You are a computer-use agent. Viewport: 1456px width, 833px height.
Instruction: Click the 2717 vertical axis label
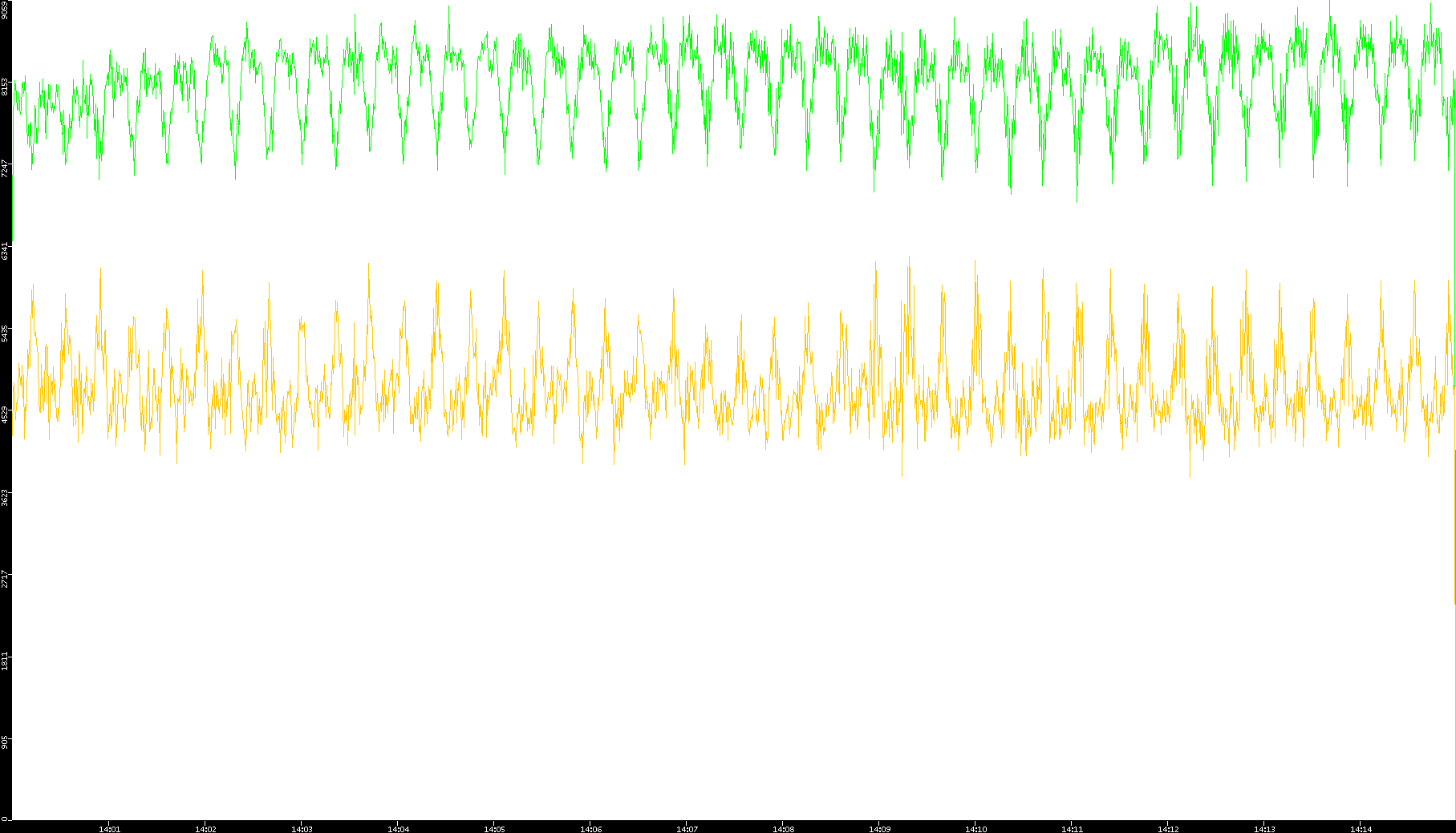6,579
